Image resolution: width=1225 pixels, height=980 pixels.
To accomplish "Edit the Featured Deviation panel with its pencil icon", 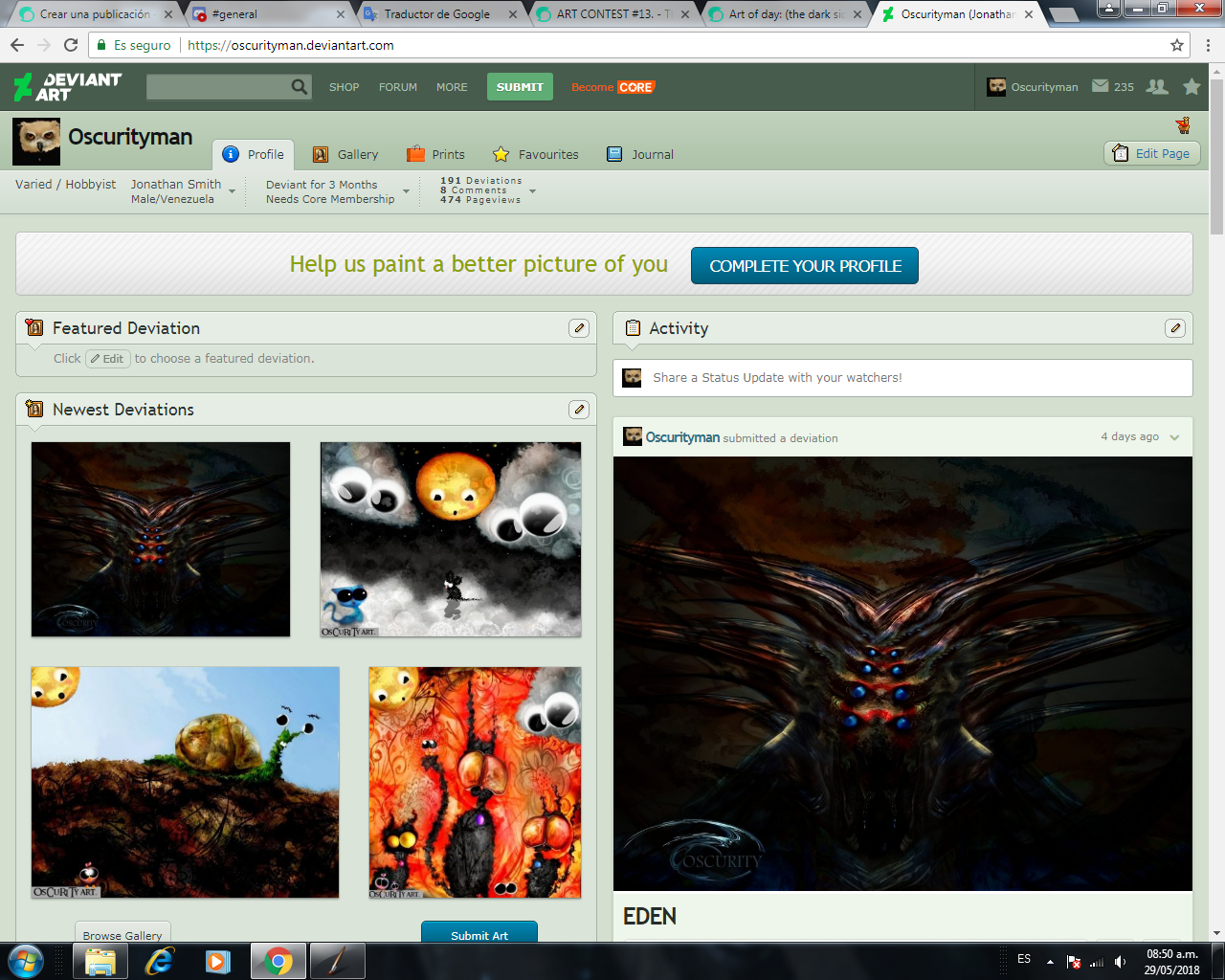I will click(x=579, y=328).
